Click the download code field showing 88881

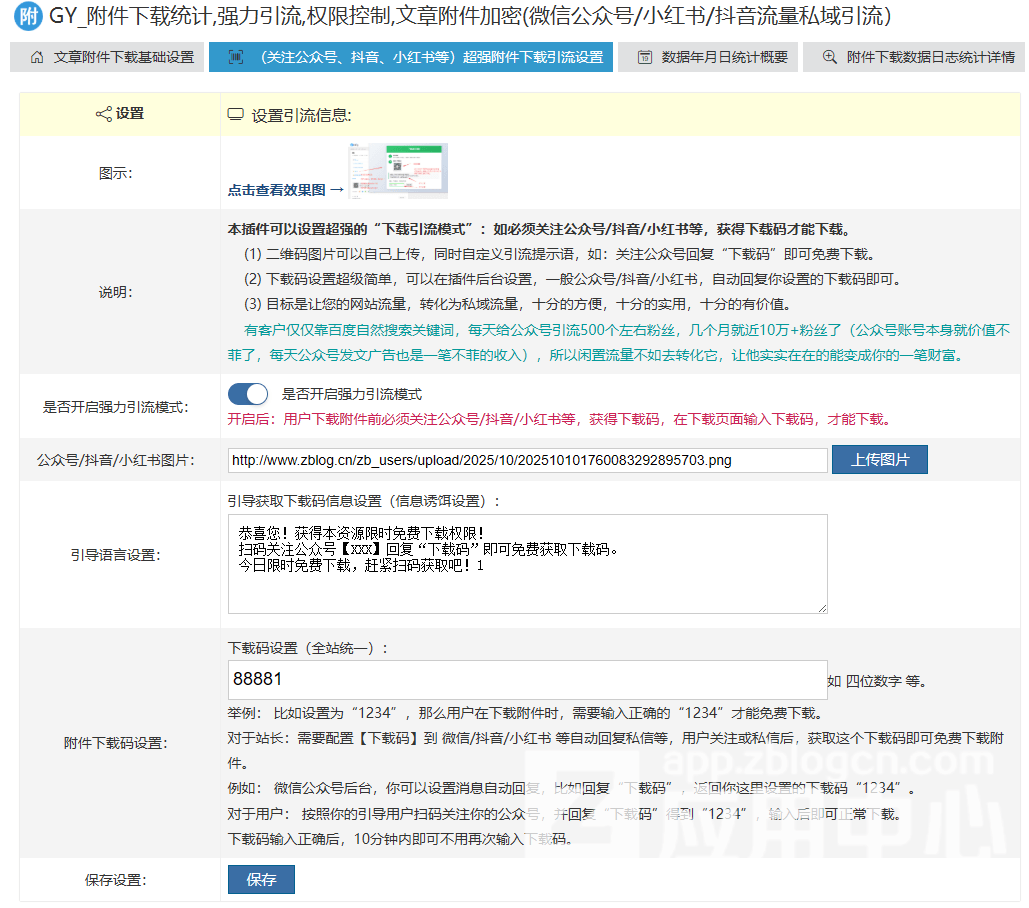click(527, 679)
